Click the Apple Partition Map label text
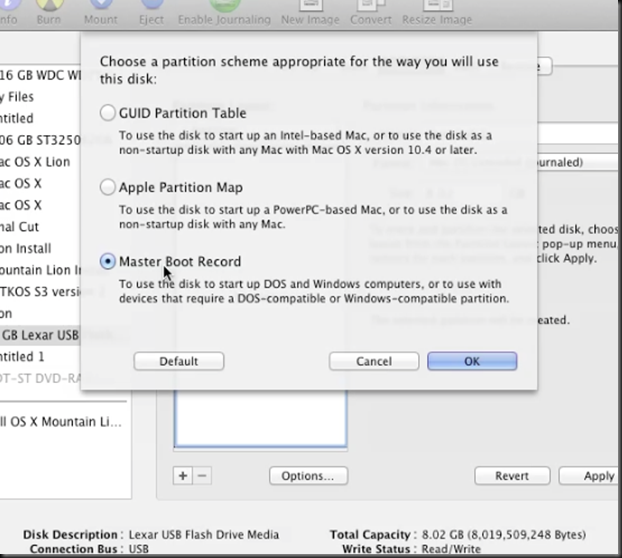Viewport: 622px width, 558px height. [181, 187]
